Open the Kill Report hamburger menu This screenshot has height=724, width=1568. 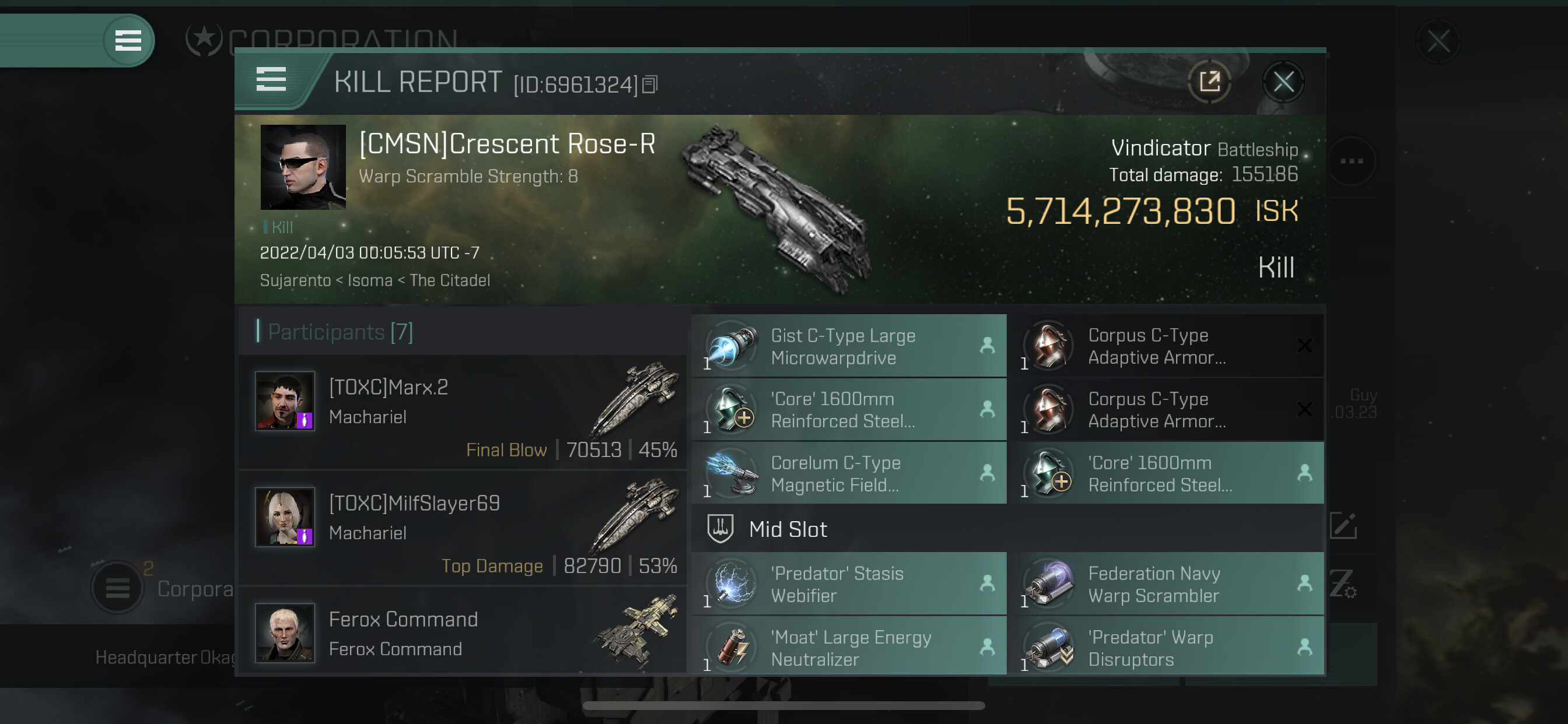(271, 79)
